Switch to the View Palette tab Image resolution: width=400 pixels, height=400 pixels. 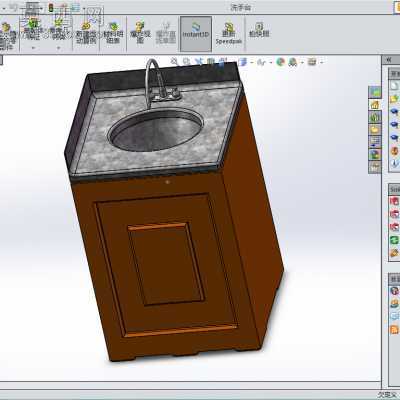(375, 142)
